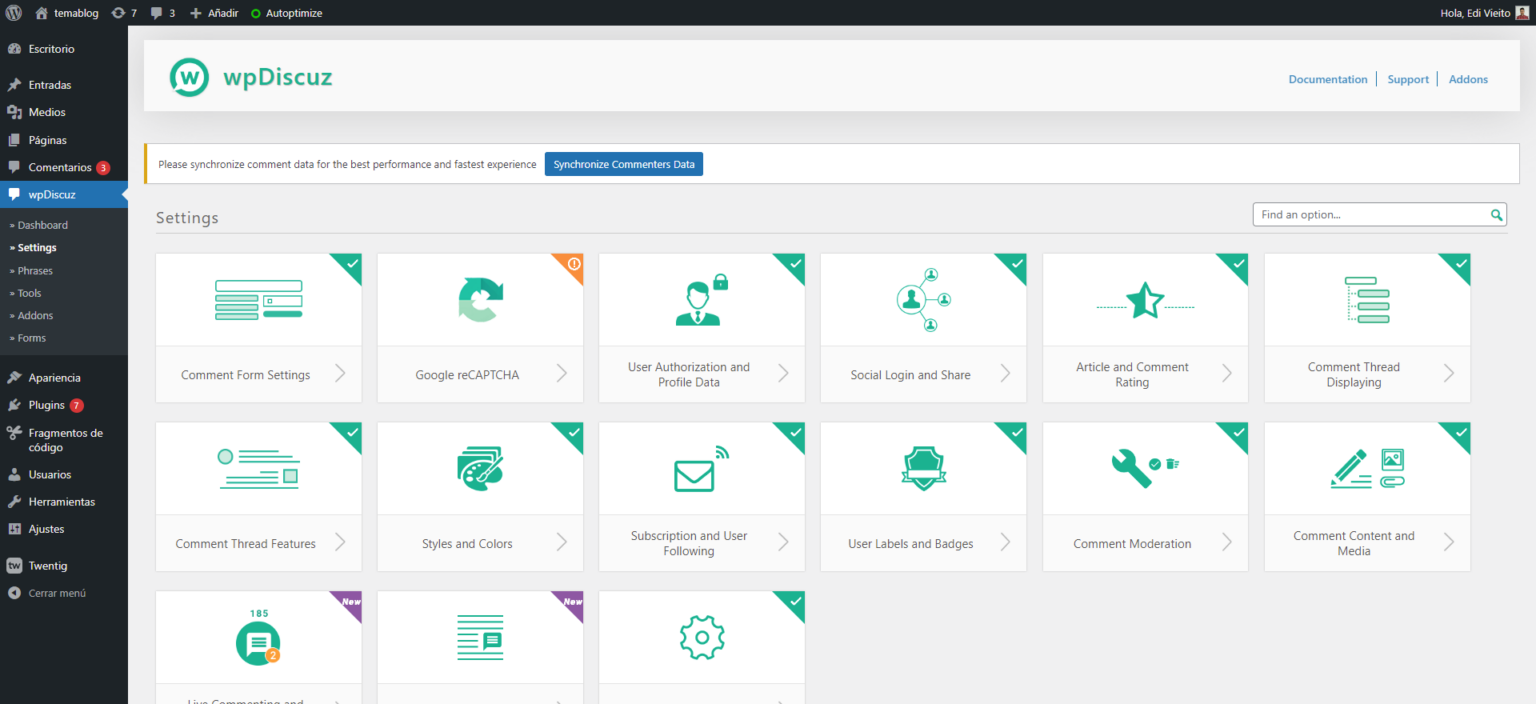Expand User Authorization and Profile Data chevron
Screen dimensions: 1536x704
pyautogui.click(x=783, y=374)
